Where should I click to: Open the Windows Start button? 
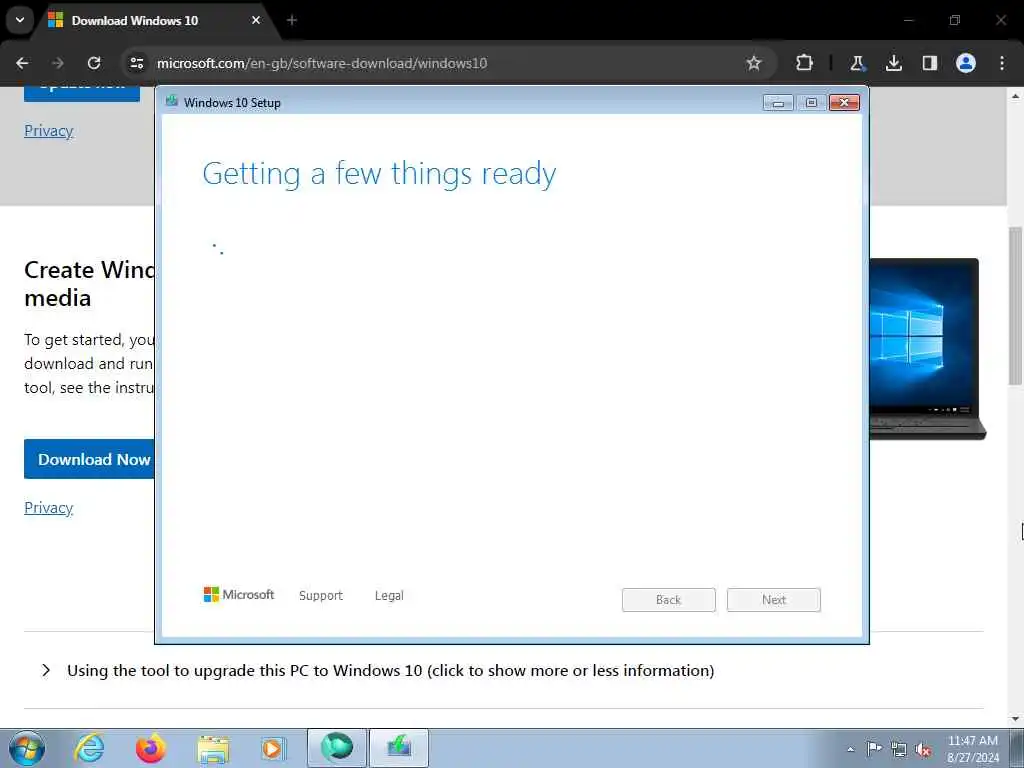coord(27,748)
